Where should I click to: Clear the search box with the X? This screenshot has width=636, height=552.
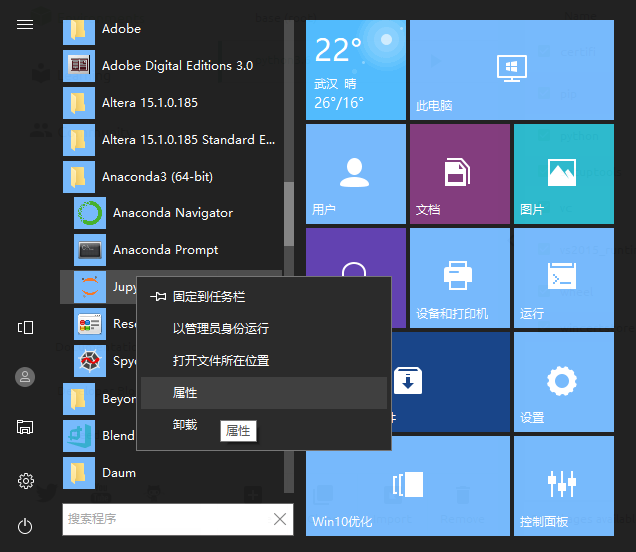coord(279,519)
